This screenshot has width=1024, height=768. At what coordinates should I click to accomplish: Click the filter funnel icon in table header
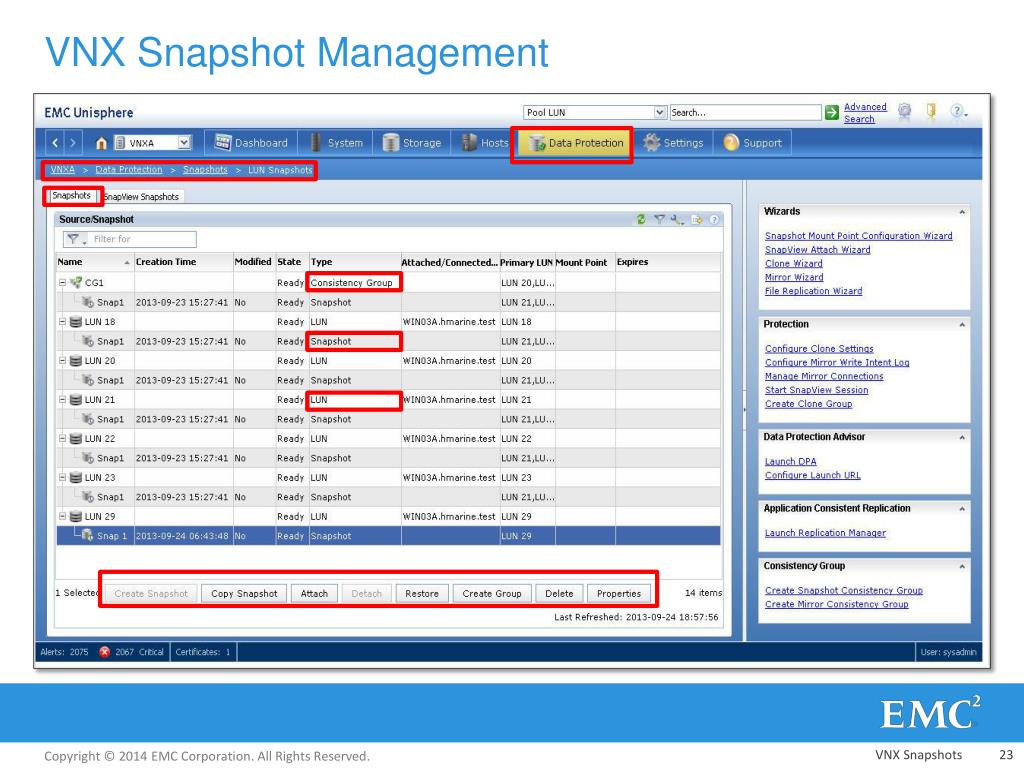click(x=660, y=219)
